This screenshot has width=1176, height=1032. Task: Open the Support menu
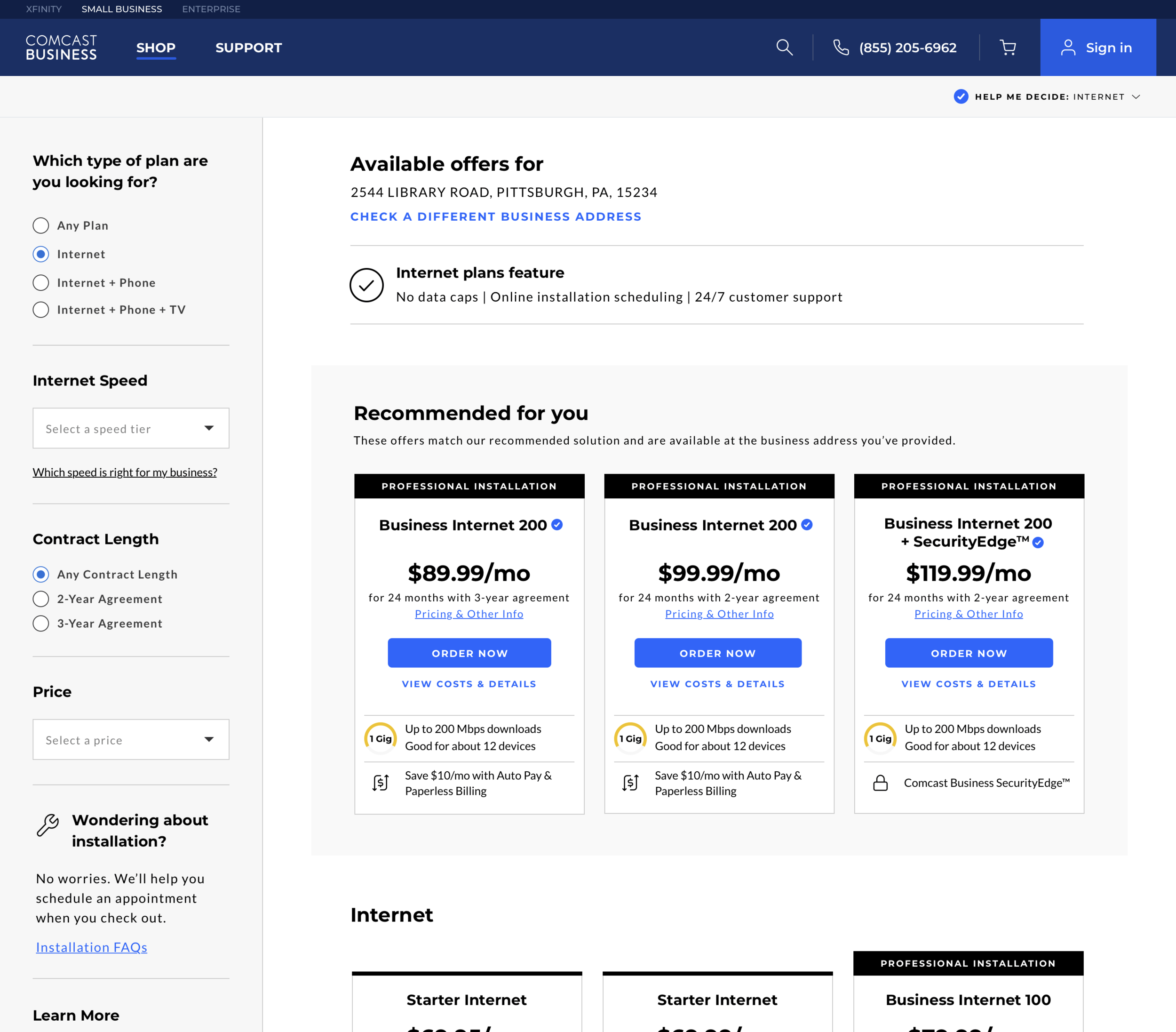tap(248, 48)
